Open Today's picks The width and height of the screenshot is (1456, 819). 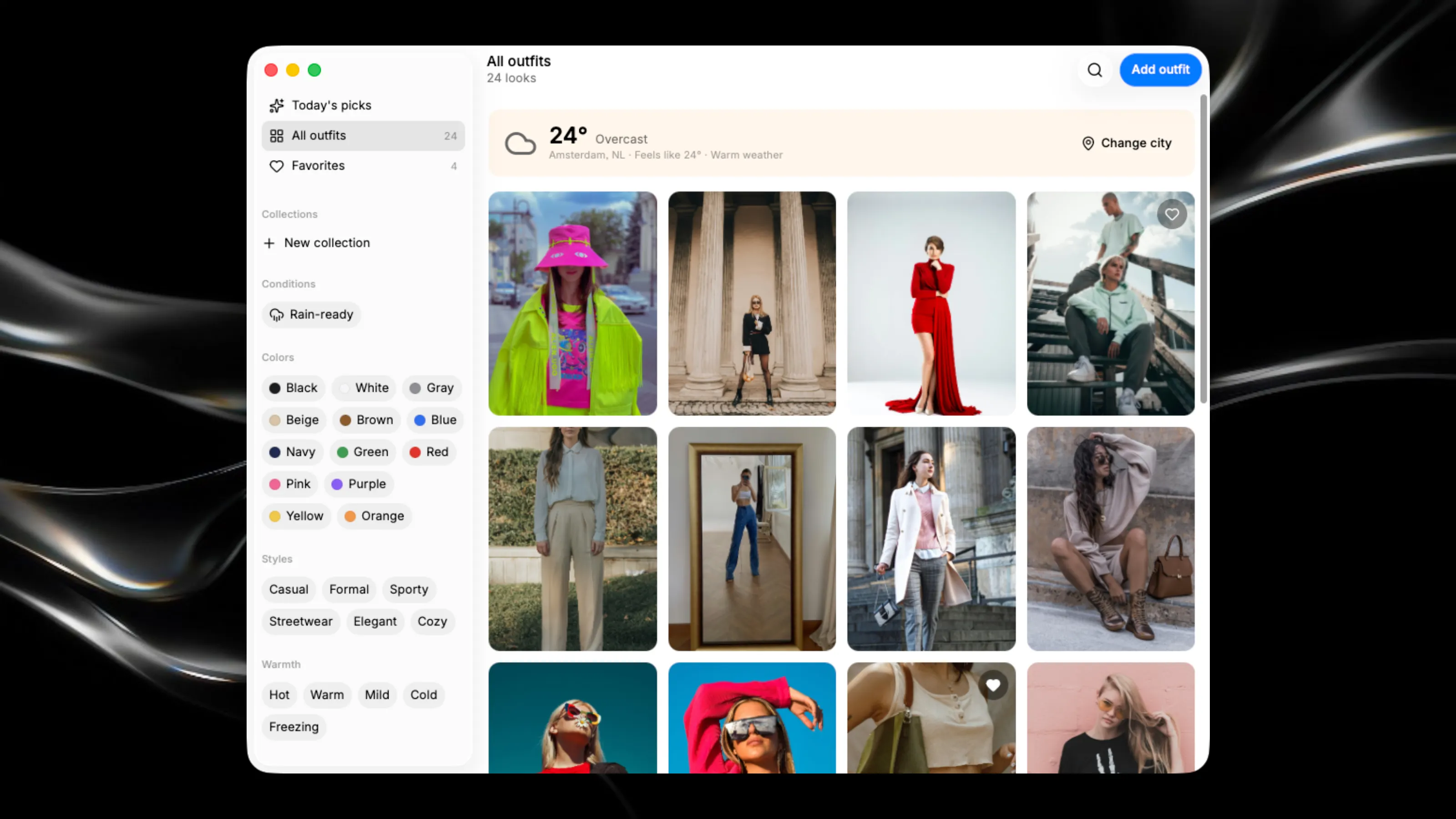pyautogui.click(x=363, y=105)
